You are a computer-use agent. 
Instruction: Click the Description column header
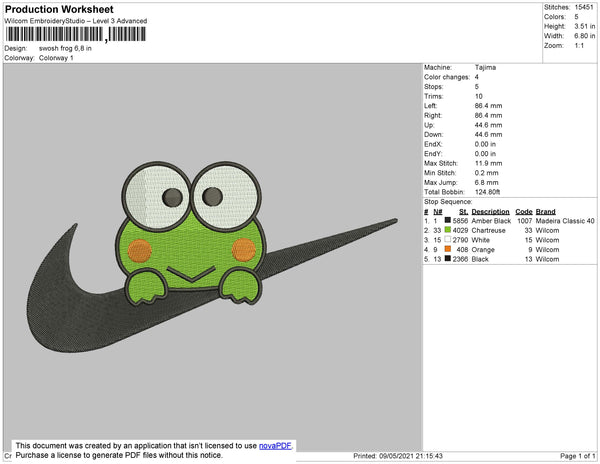490,212
